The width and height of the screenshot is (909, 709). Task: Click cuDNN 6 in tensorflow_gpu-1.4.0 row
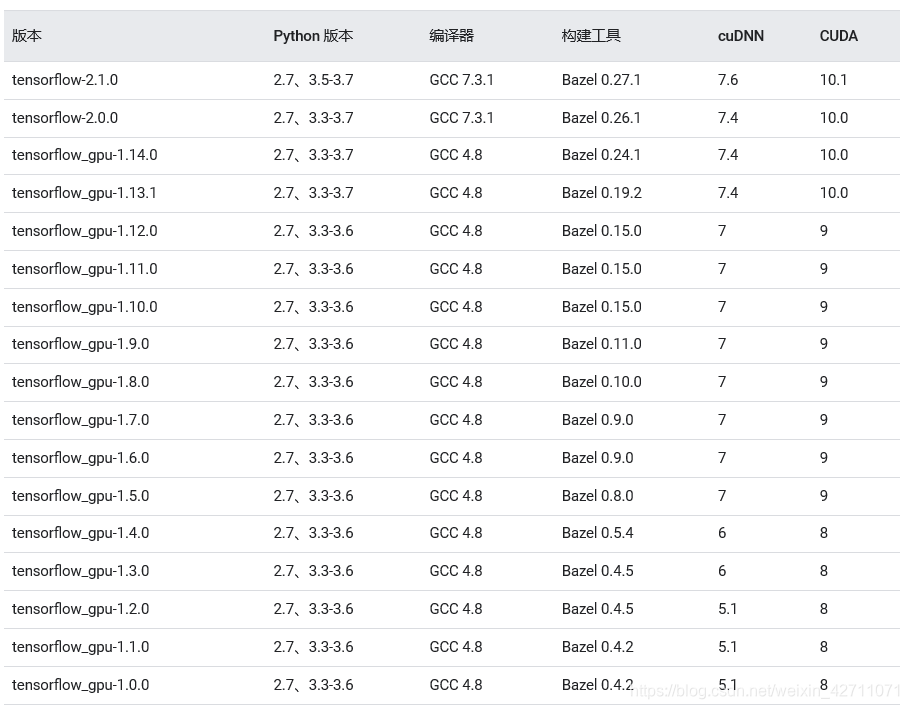click(722, 533)
